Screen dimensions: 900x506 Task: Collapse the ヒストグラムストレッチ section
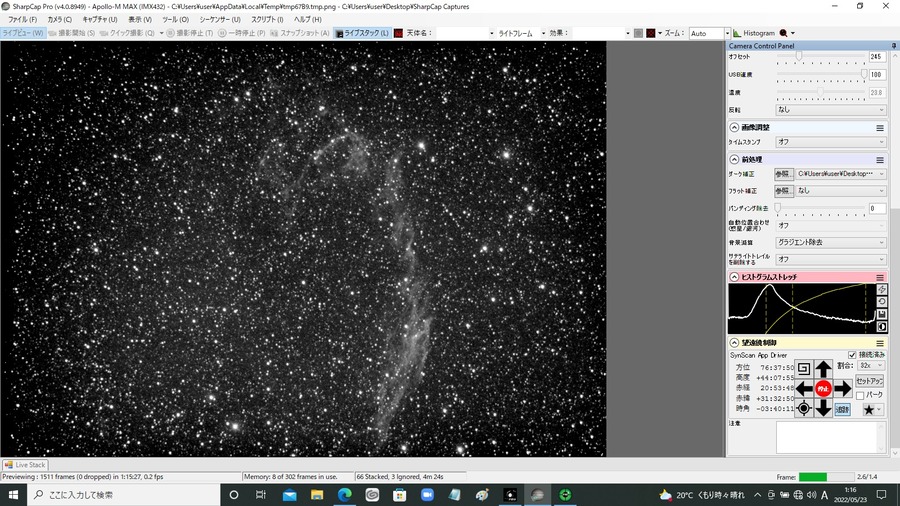point(734,277)
